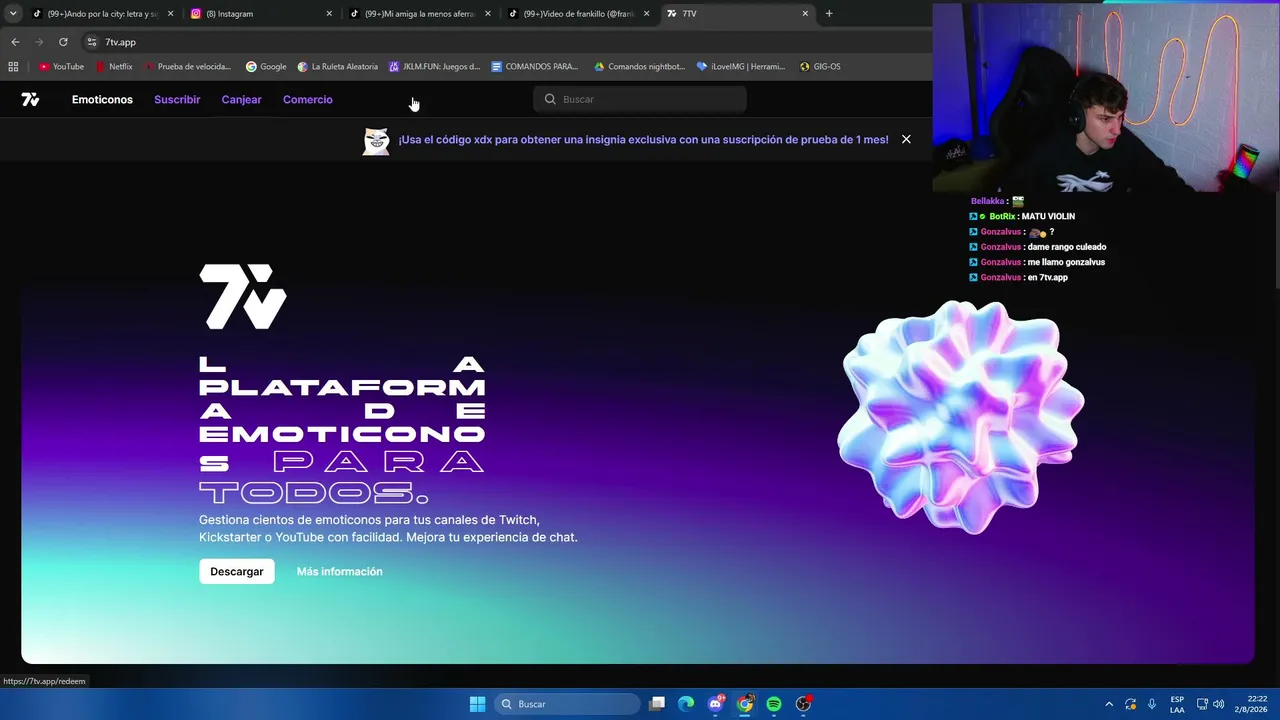
Task: Close the Video de frankillo tab
Action: 646,14
